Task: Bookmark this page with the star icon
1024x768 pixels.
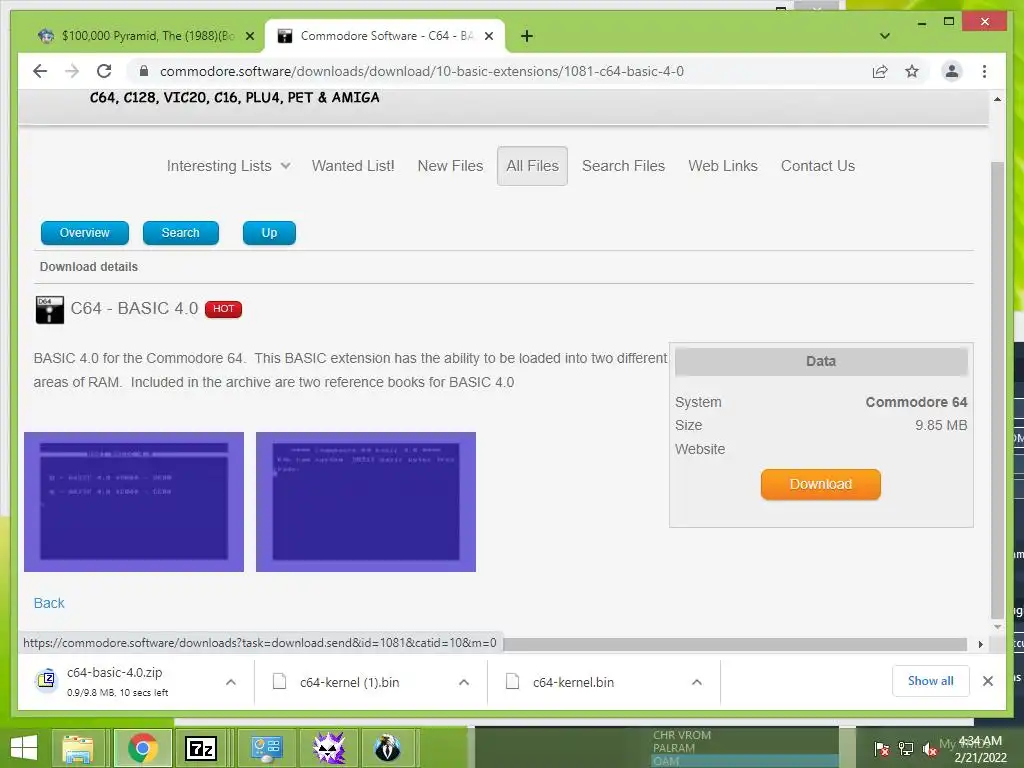Action: (x=912, y=71)
